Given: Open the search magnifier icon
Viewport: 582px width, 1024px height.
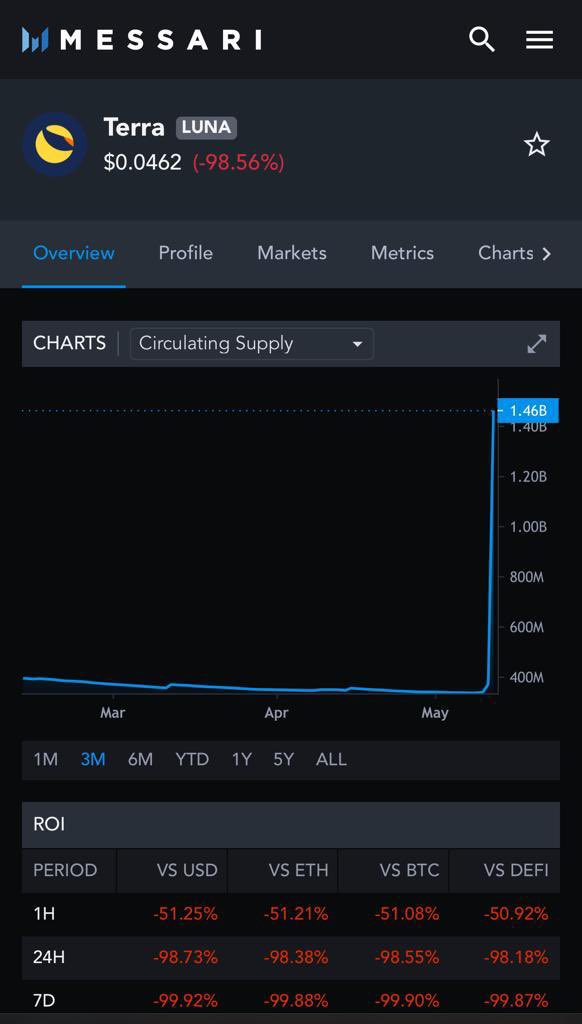Looking at the screenshot, I should click(482, 40).
